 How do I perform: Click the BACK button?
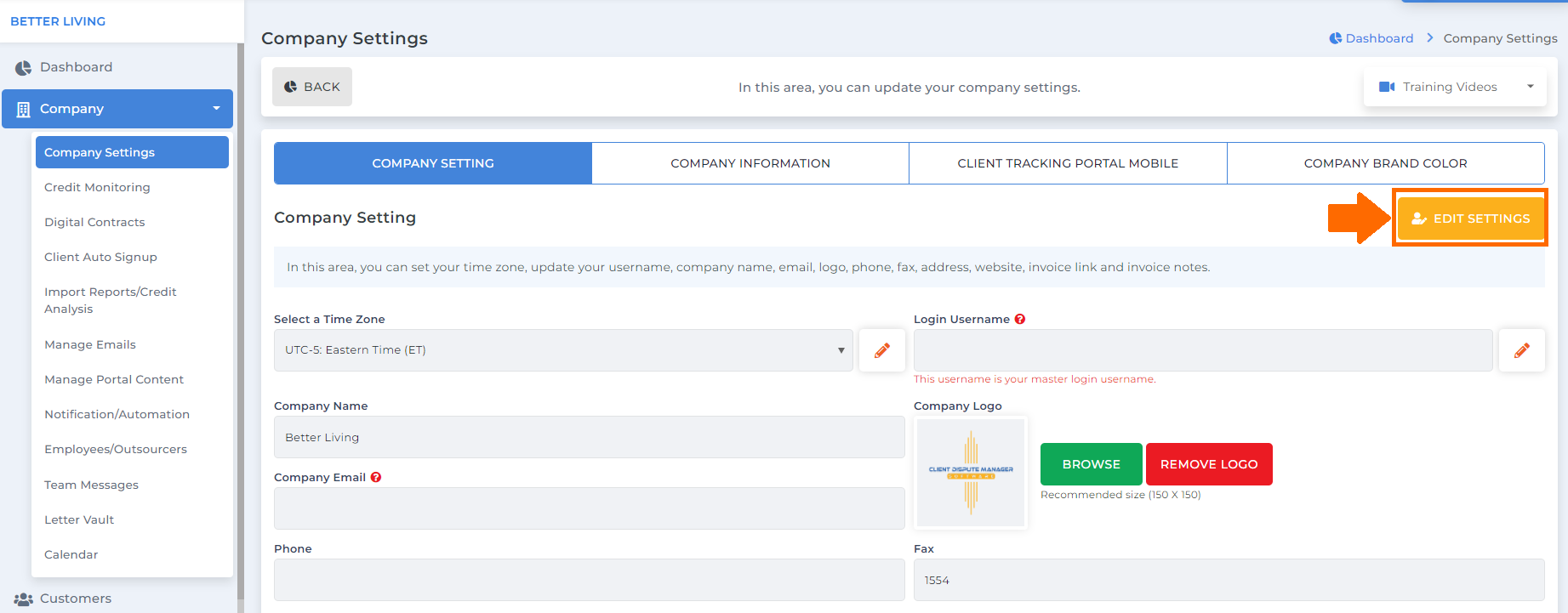tap(312, 87)
